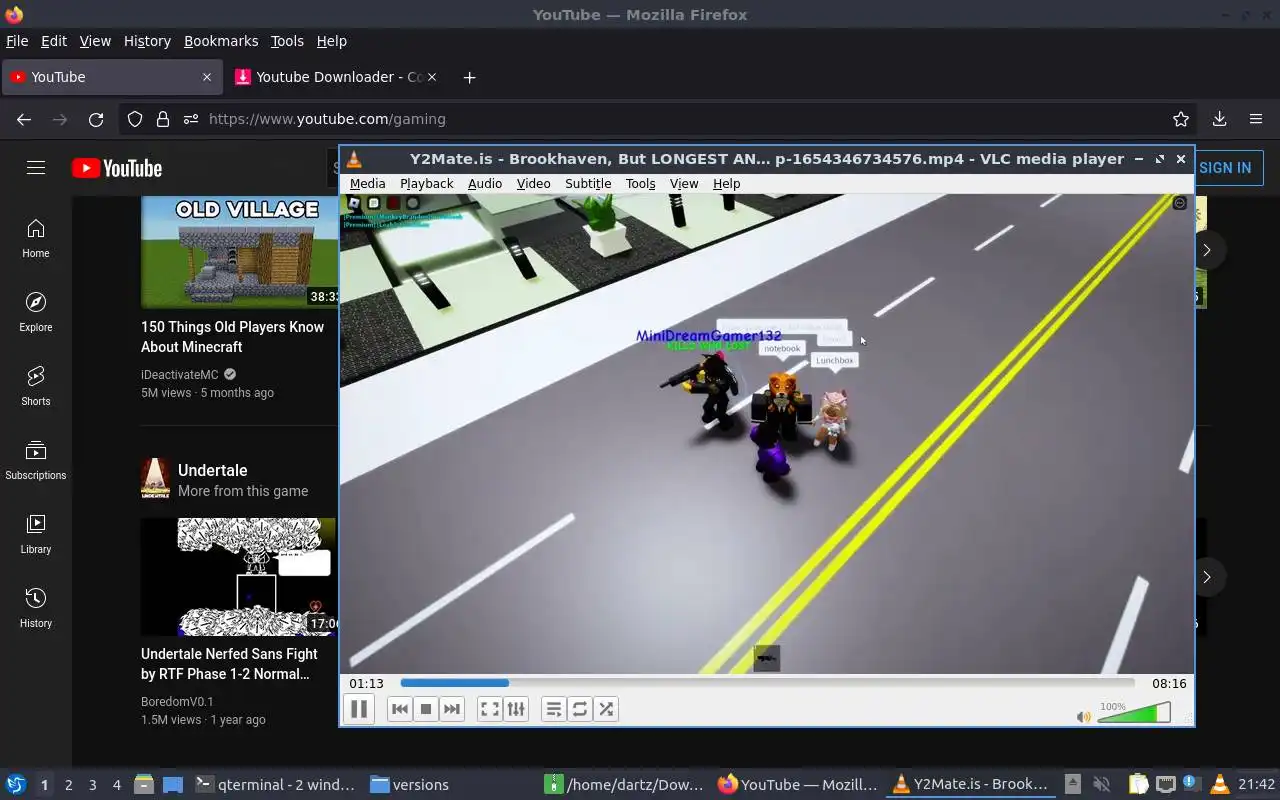Open Firefox downloads panel

(1219, 119)
